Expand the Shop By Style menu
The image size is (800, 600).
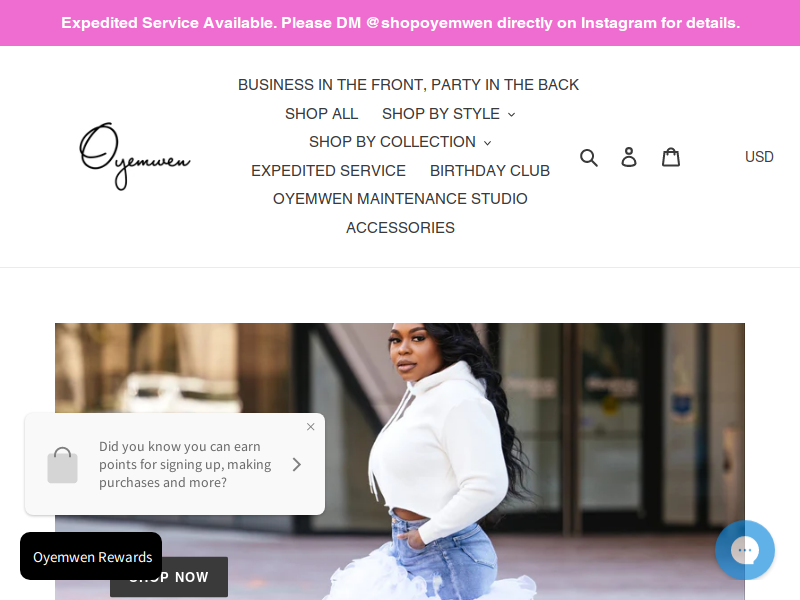pyautogui.click(x=448, y=114)
